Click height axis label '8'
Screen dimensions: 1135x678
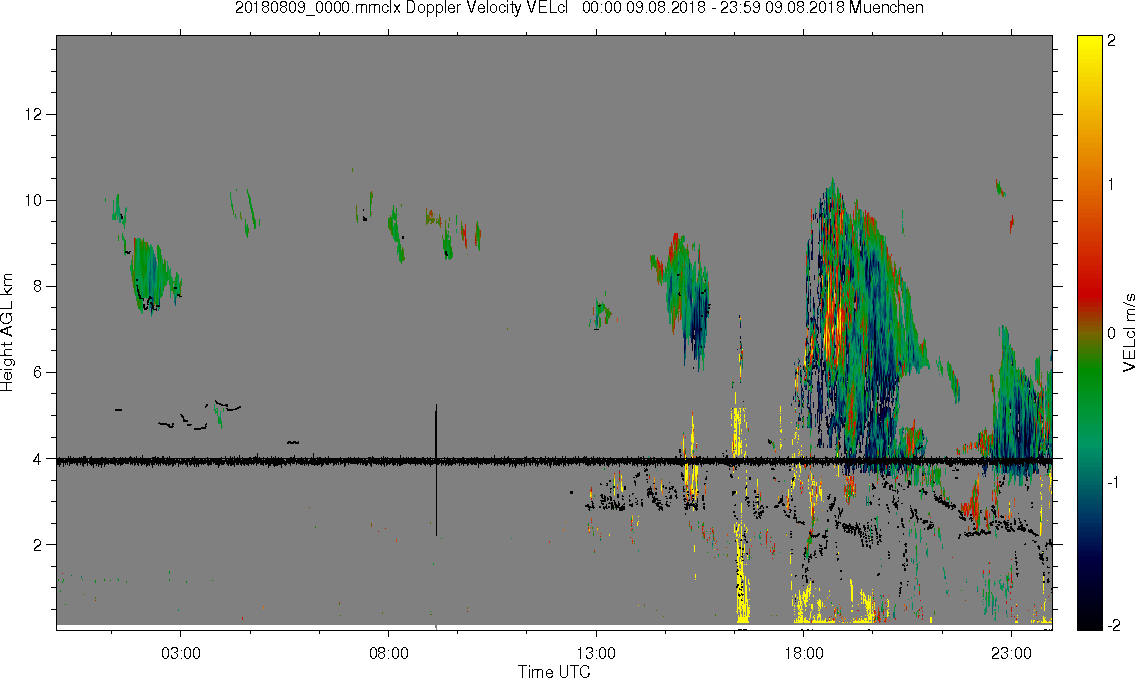[x=37, y=287]
